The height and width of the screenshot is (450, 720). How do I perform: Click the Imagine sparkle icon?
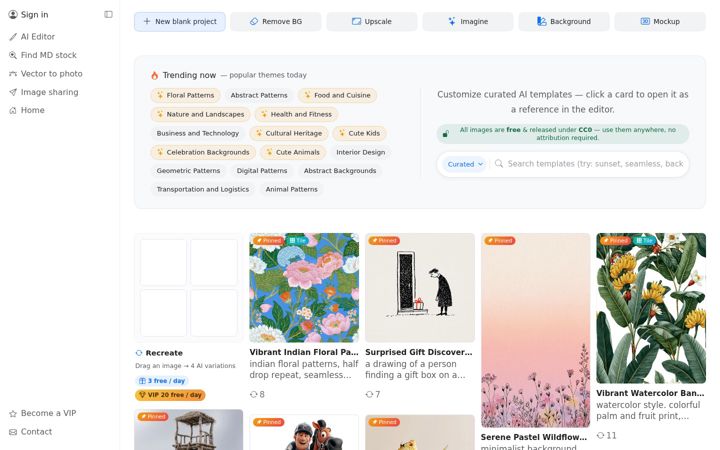(452, 21)
